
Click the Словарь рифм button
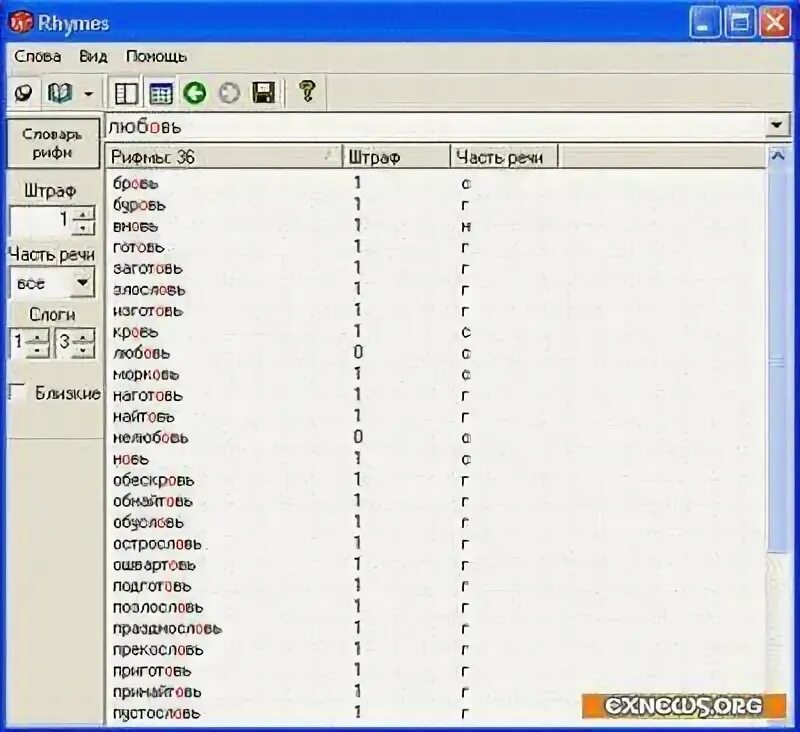pos(53,143)
